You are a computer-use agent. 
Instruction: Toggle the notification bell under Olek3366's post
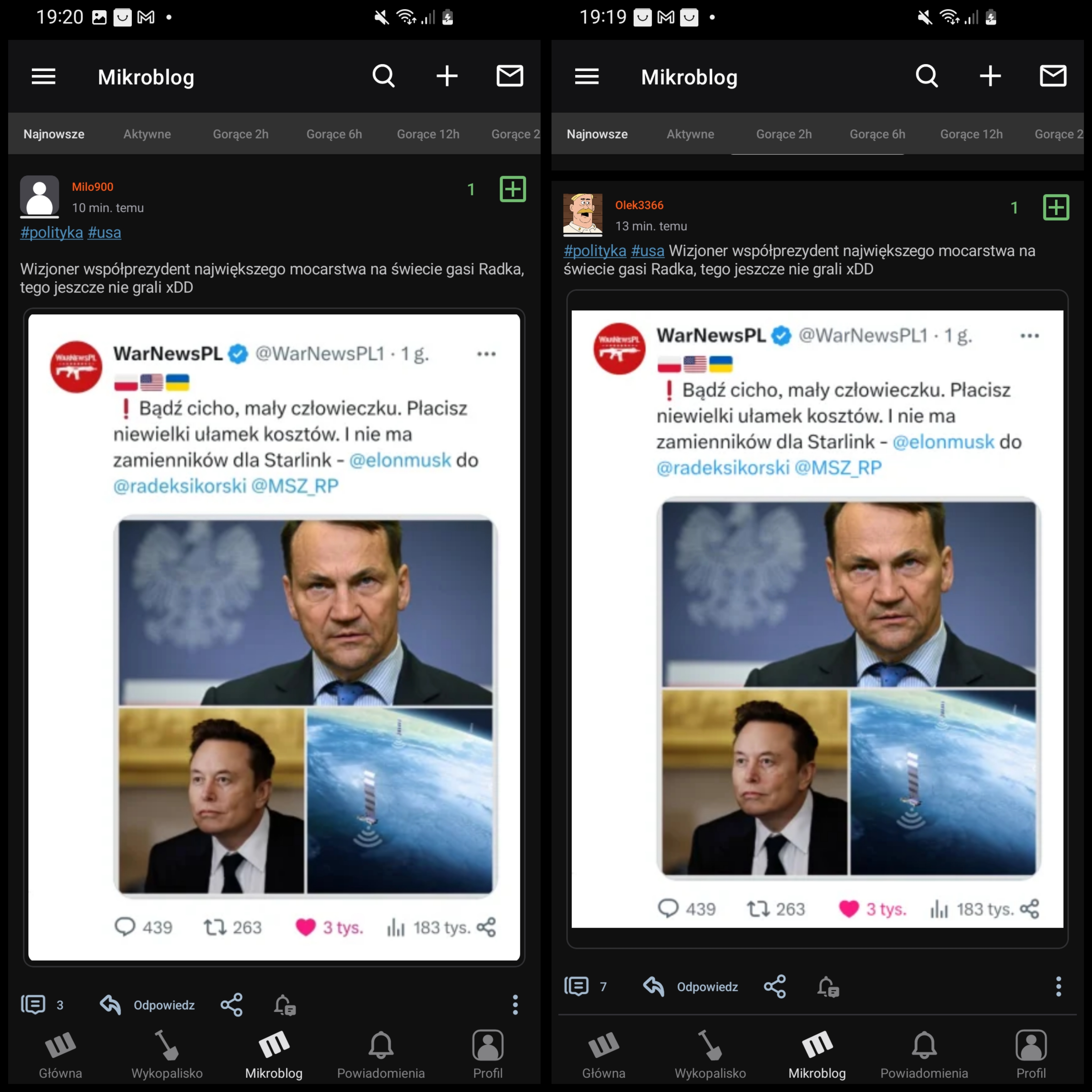[x=828, y=987]
